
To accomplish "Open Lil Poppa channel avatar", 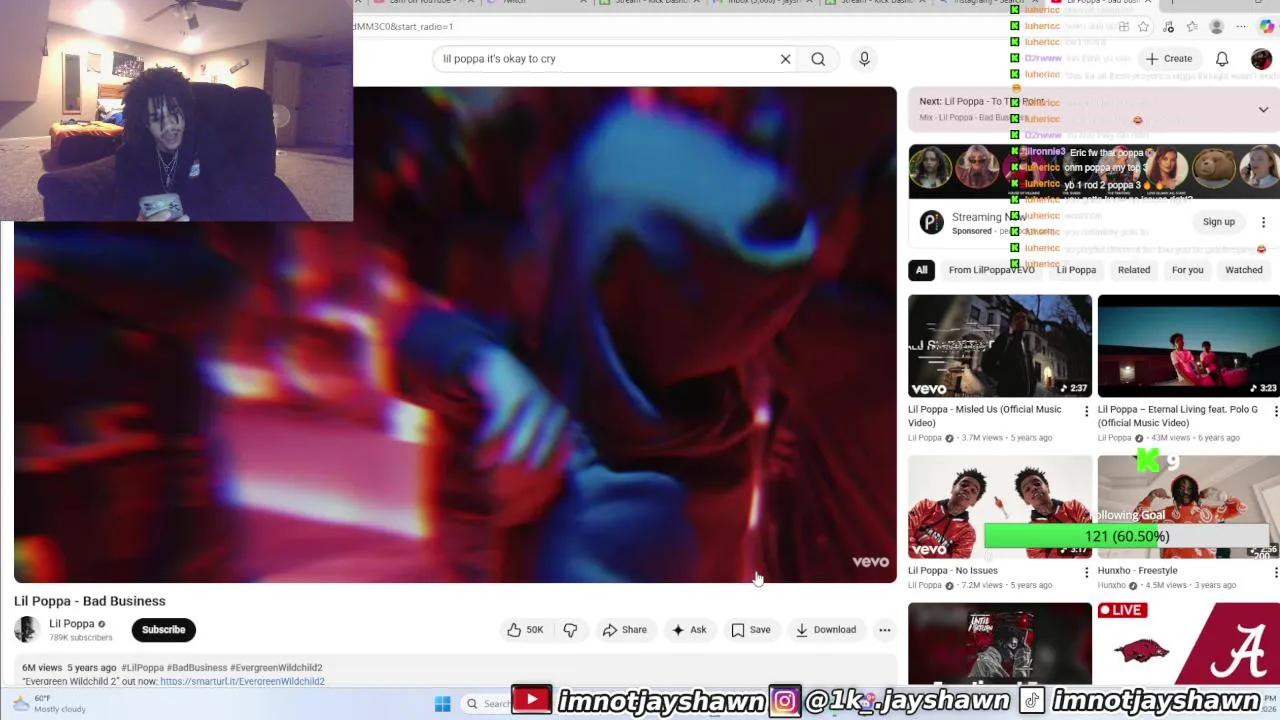I will coord(27,630).
